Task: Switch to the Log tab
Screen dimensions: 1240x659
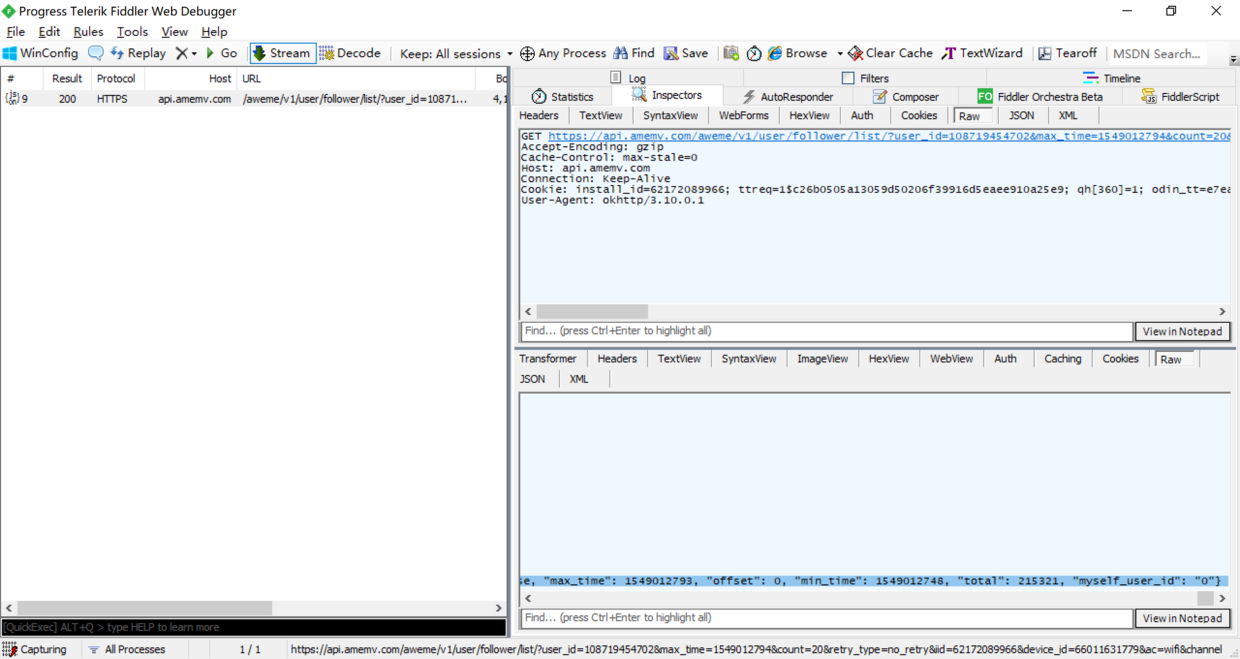Action: [x=627, y=78]
